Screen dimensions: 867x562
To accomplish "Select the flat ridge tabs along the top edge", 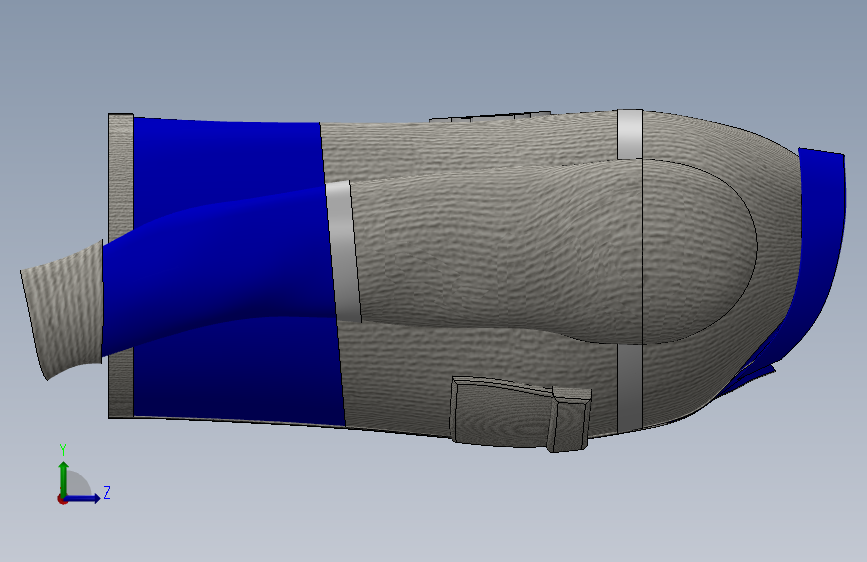I will coord(489,117).
